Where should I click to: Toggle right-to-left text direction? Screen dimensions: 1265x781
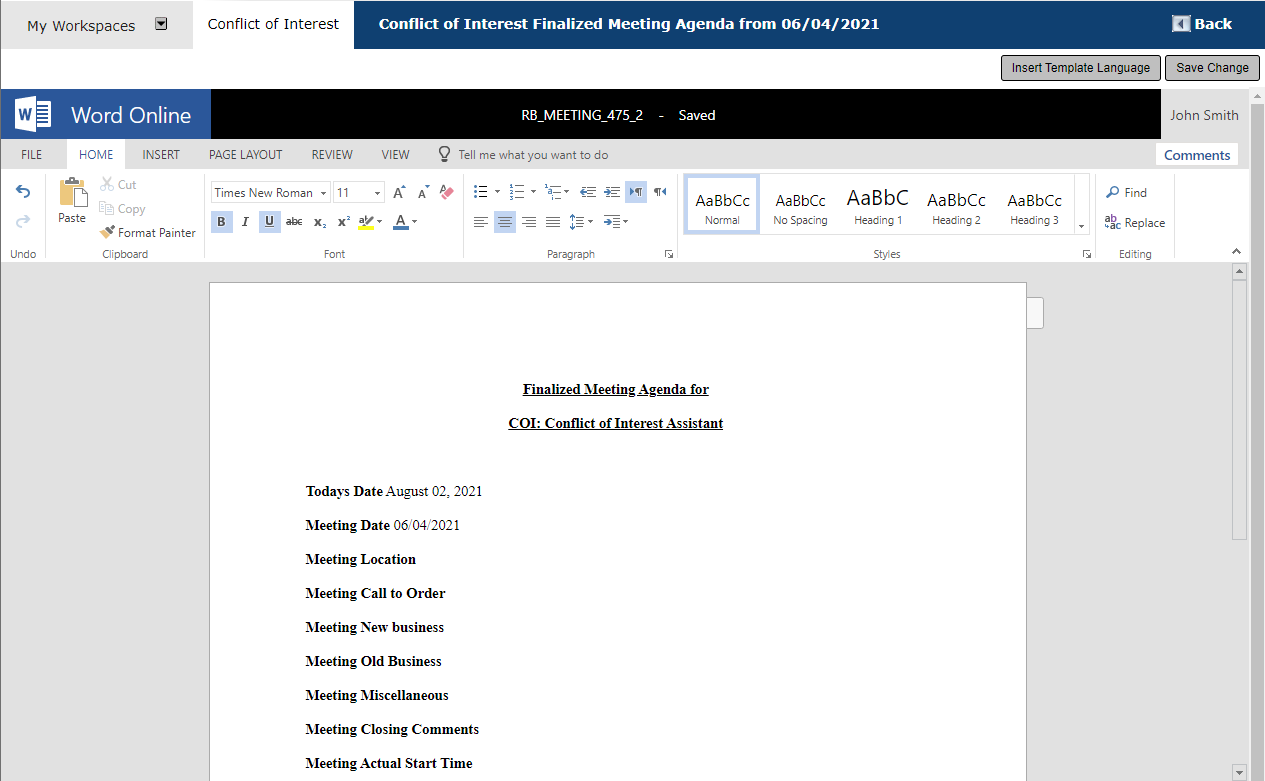pyautogui.click(x=660, y=192)
